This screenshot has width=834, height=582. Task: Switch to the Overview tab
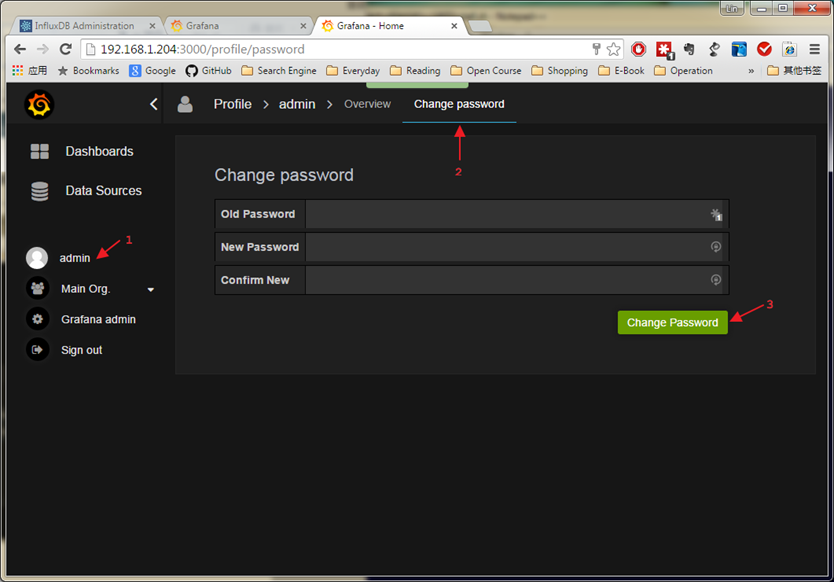point(367,104)
